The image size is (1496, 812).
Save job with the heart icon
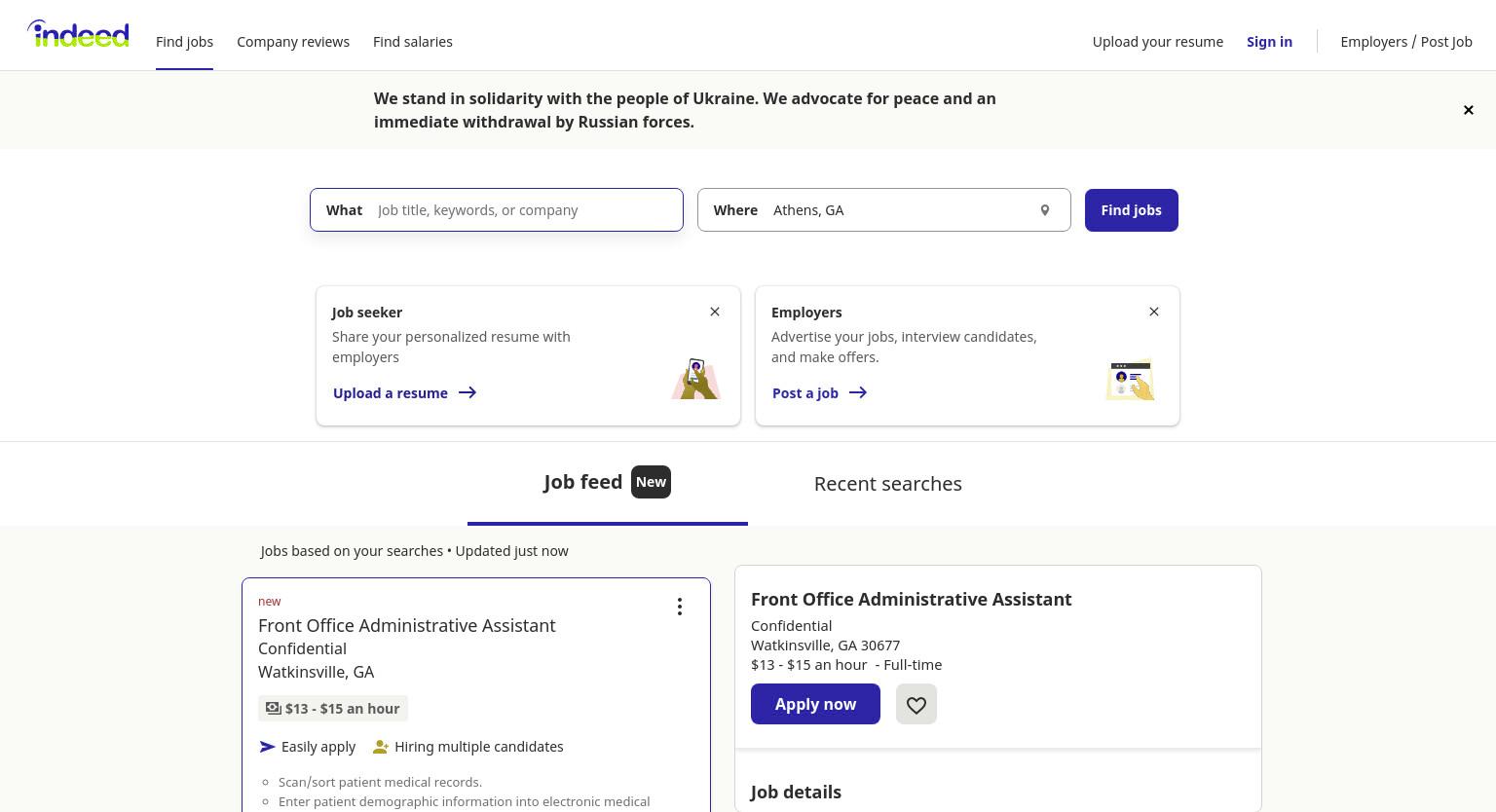(916, 704)
